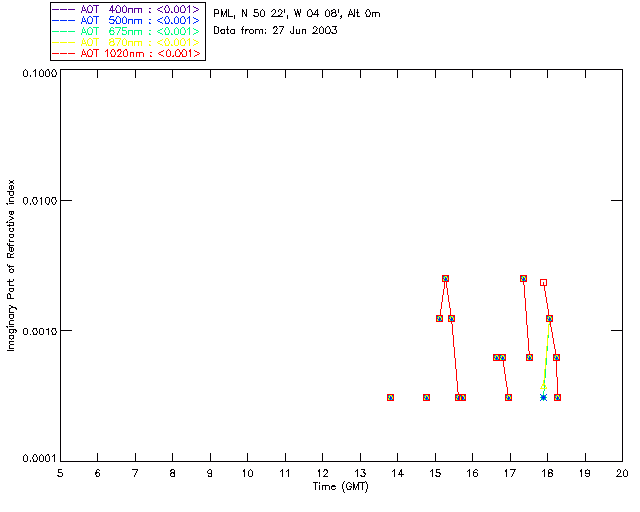This screenshot has height=512, width=640.
Task: Click the AOT 1020nm legend entry
Action: (x=127, y=53)
